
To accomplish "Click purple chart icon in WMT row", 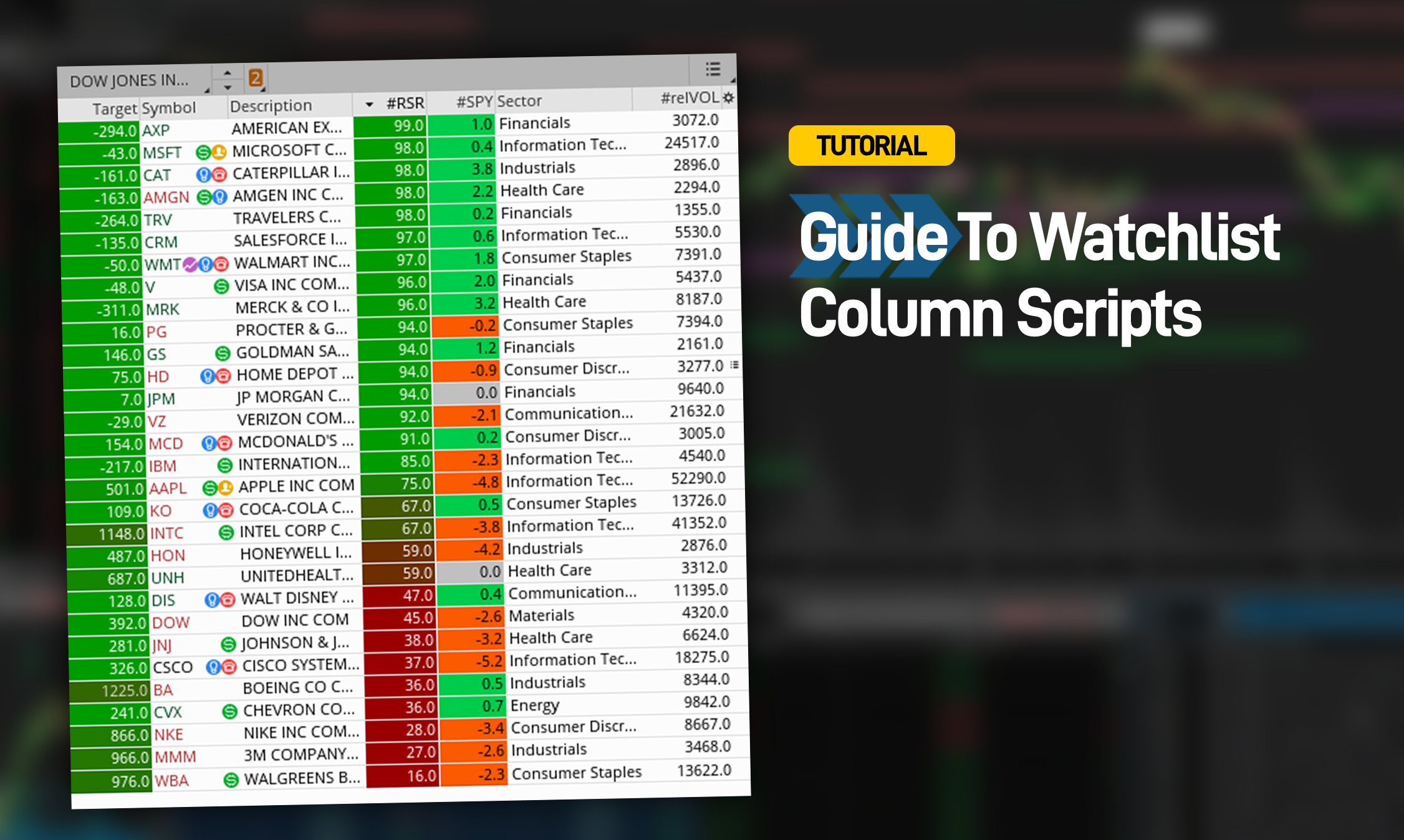I will pyautogui.click(x=190, y=265).
